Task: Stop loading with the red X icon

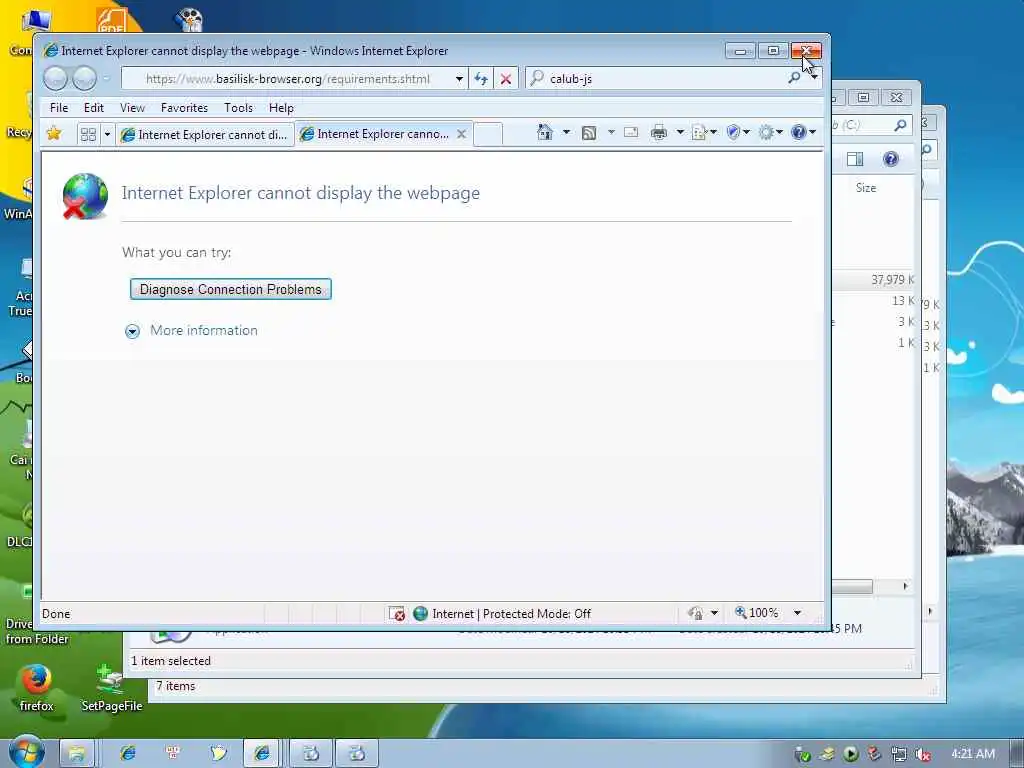Action: tap(505, 79)
